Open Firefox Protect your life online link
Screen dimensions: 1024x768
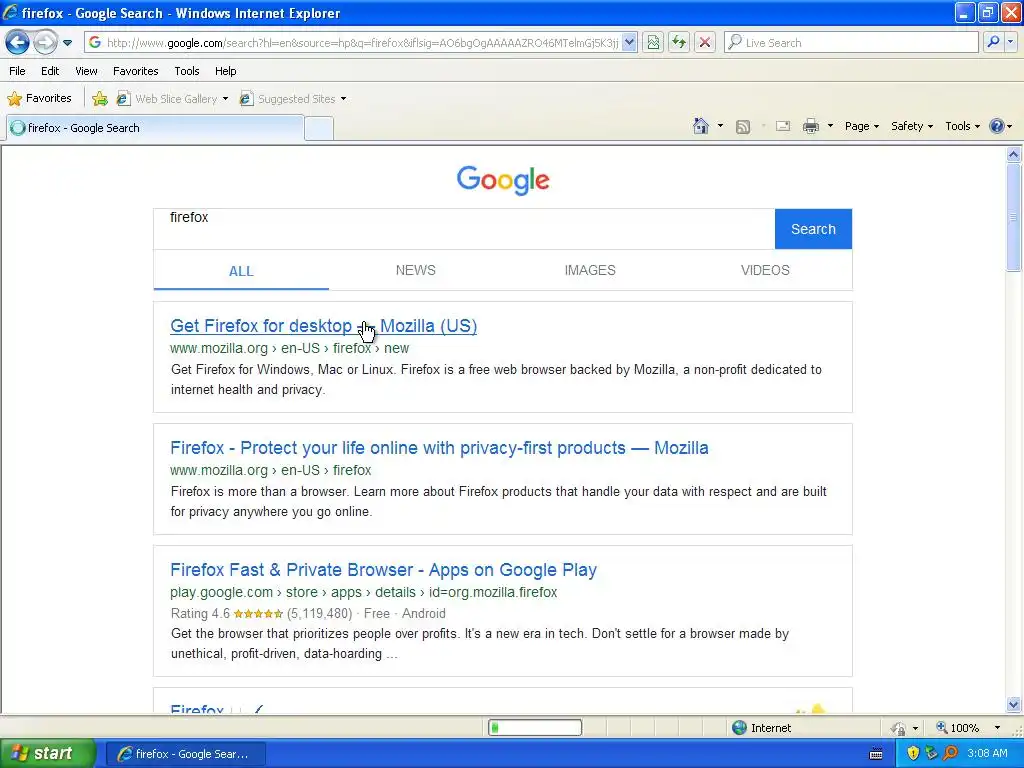tap(439, 448)
